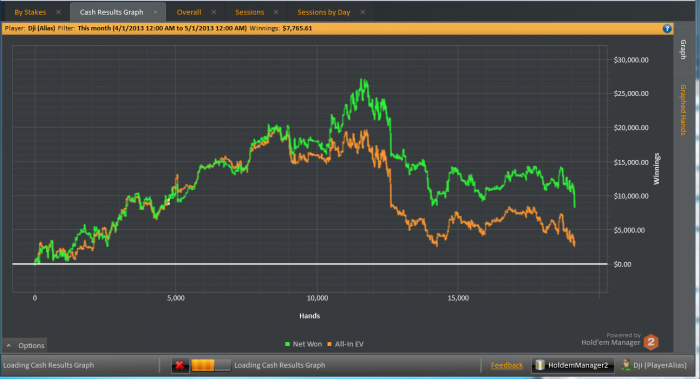
Task: Click the filter date range text
Action: click(x=162, y=28)
